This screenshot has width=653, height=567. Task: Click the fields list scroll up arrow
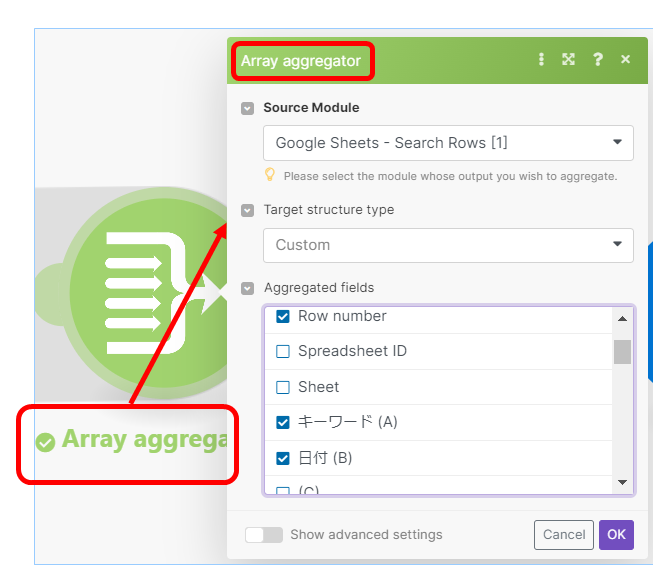coord(622,319)
